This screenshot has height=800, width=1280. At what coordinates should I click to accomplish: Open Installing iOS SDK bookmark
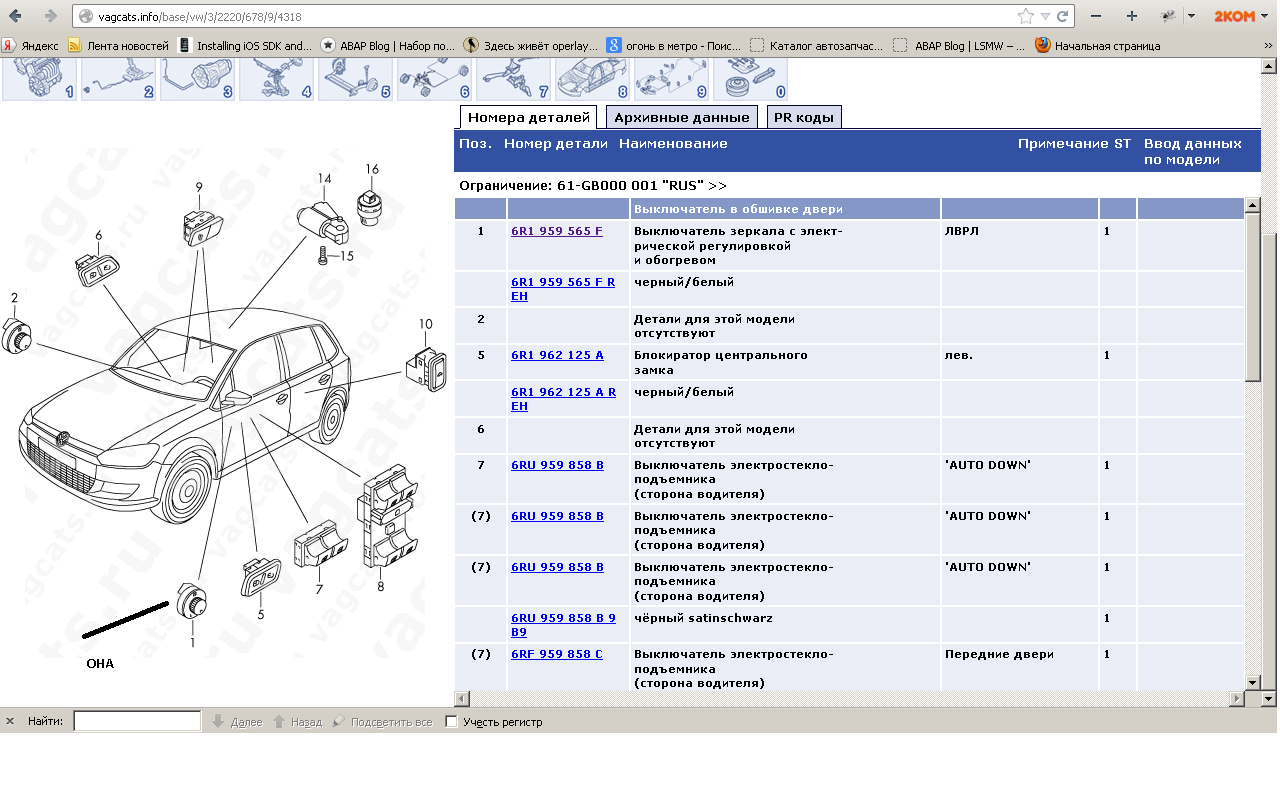[245, 45]
